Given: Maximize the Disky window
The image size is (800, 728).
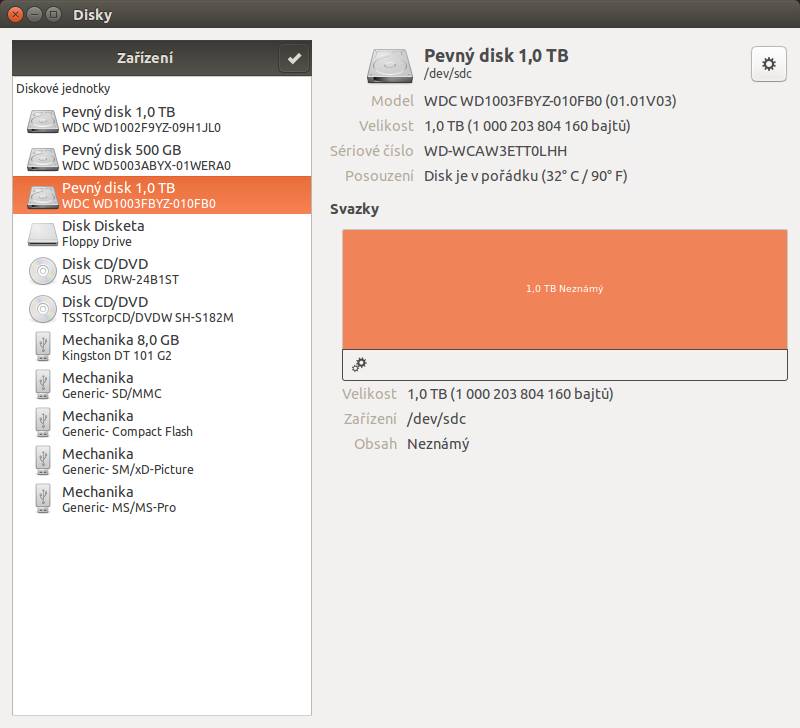Looking at the screenshot, I should click(53, 14).
